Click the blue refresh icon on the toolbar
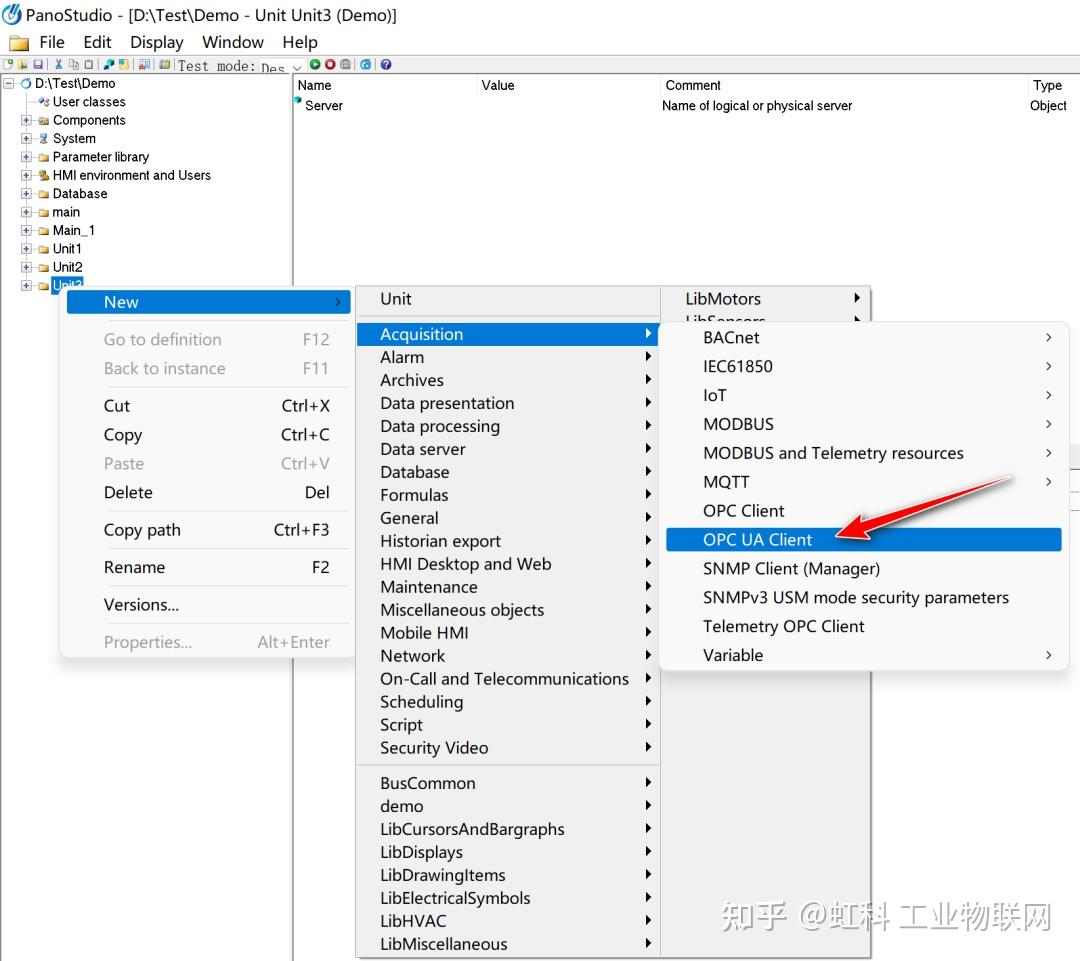1080x961 pixels. coord(366,66)
